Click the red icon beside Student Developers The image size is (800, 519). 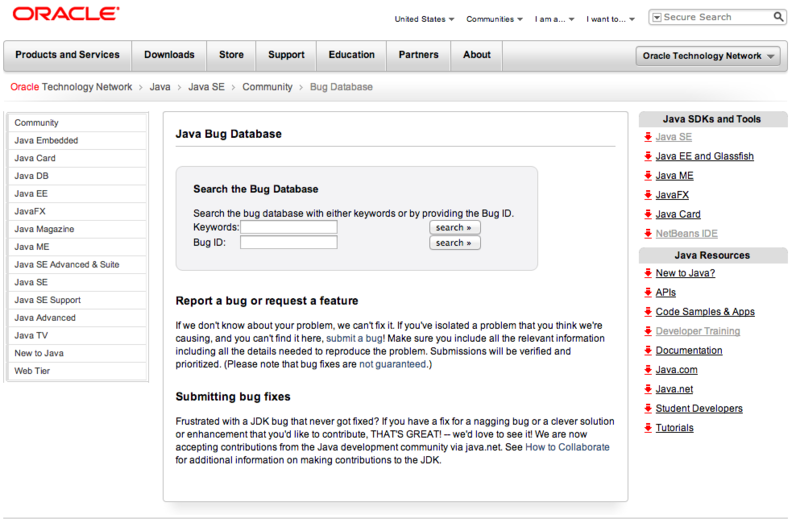[x=648, y=409]
